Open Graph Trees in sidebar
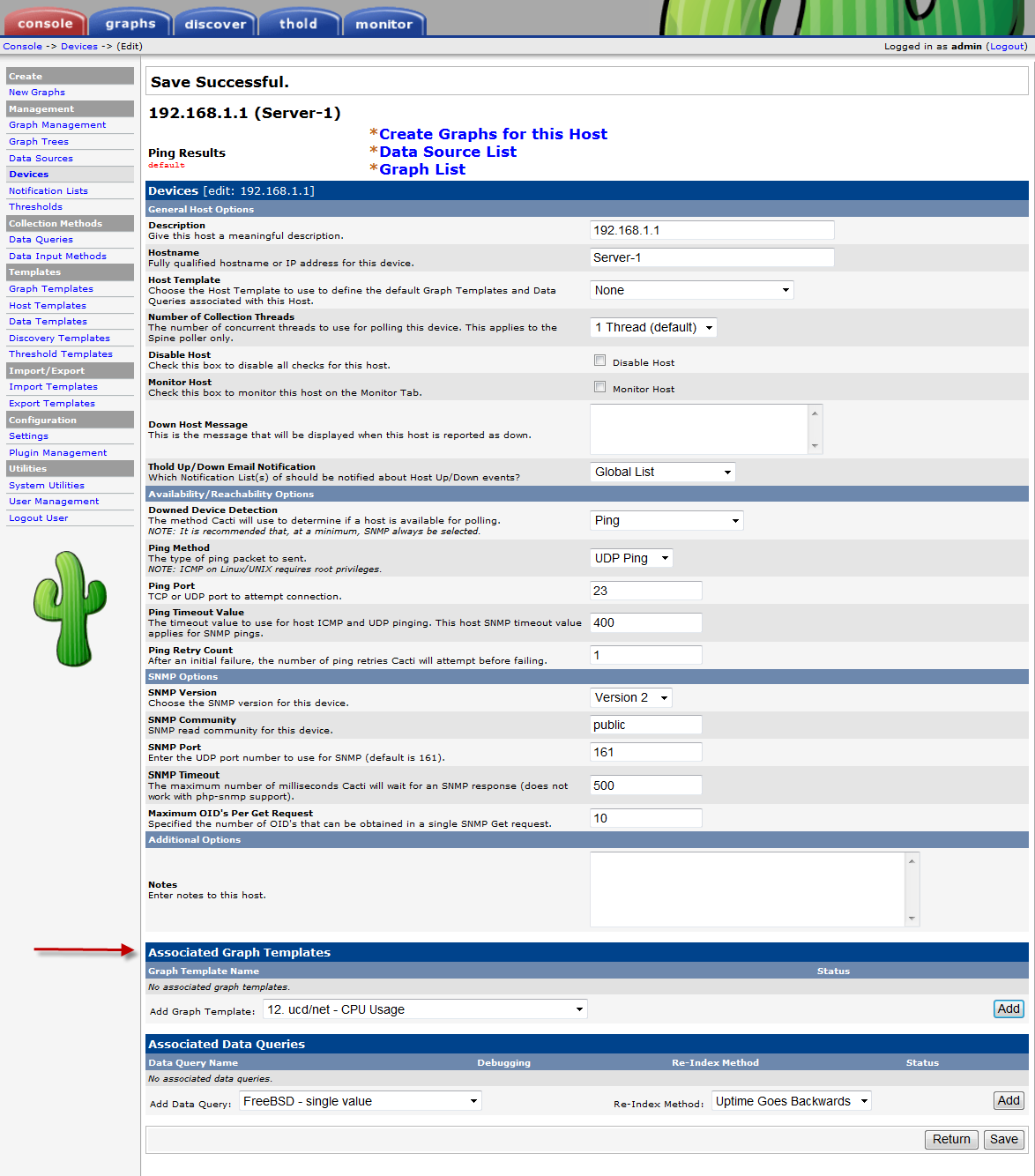The height and width of the screenshot is (1176, 1035). tap(39, 142)
